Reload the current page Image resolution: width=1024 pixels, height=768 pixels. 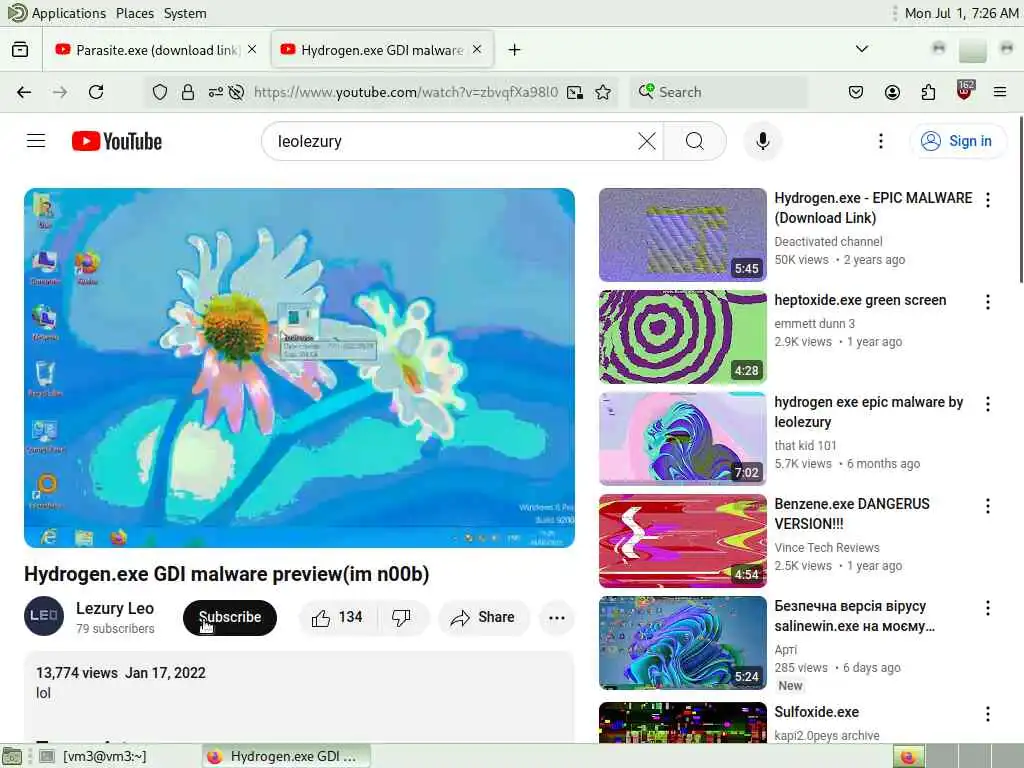click(x=96, y=92)
